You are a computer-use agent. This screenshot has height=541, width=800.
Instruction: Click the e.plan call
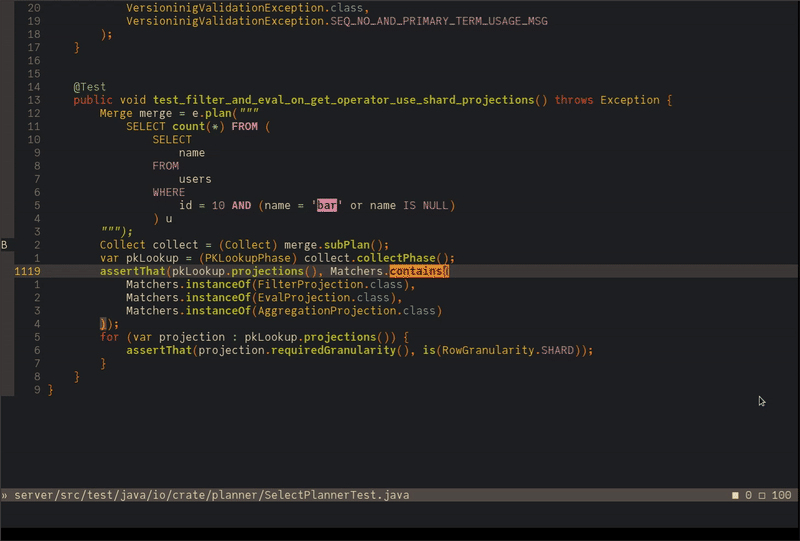[212, 113]
